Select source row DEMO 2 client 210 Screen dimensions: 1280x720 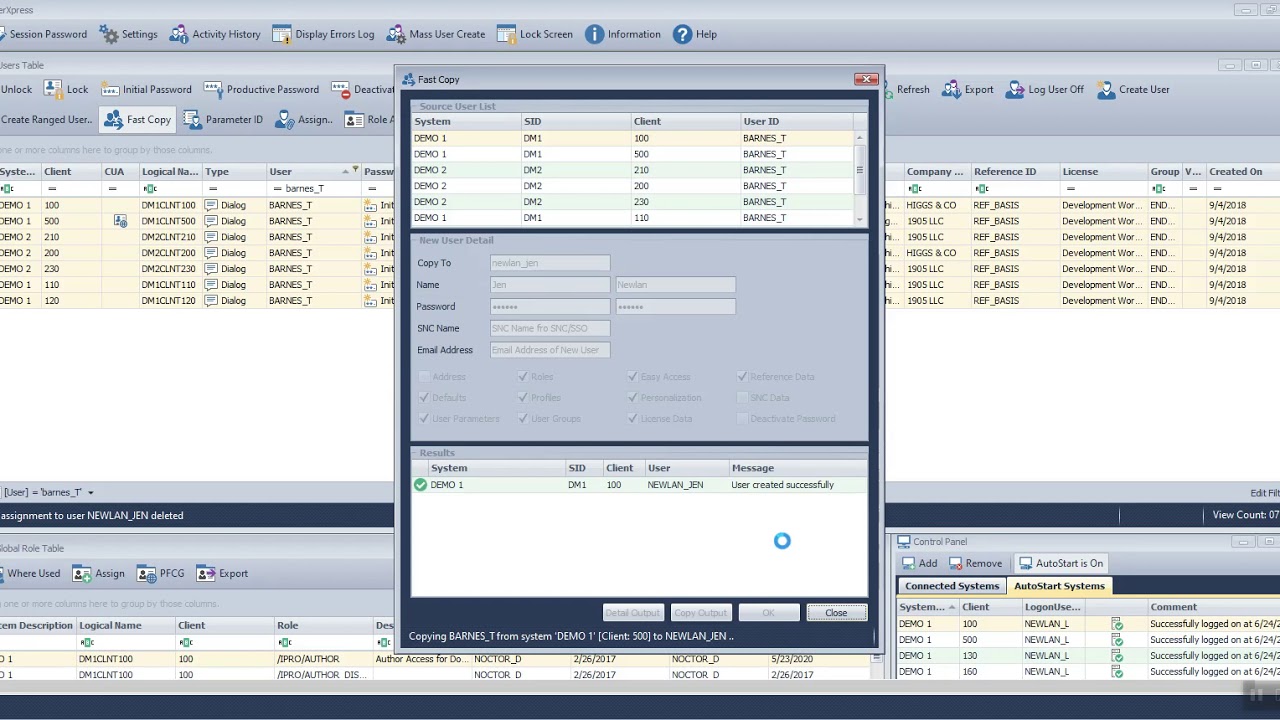click(633, 170)
